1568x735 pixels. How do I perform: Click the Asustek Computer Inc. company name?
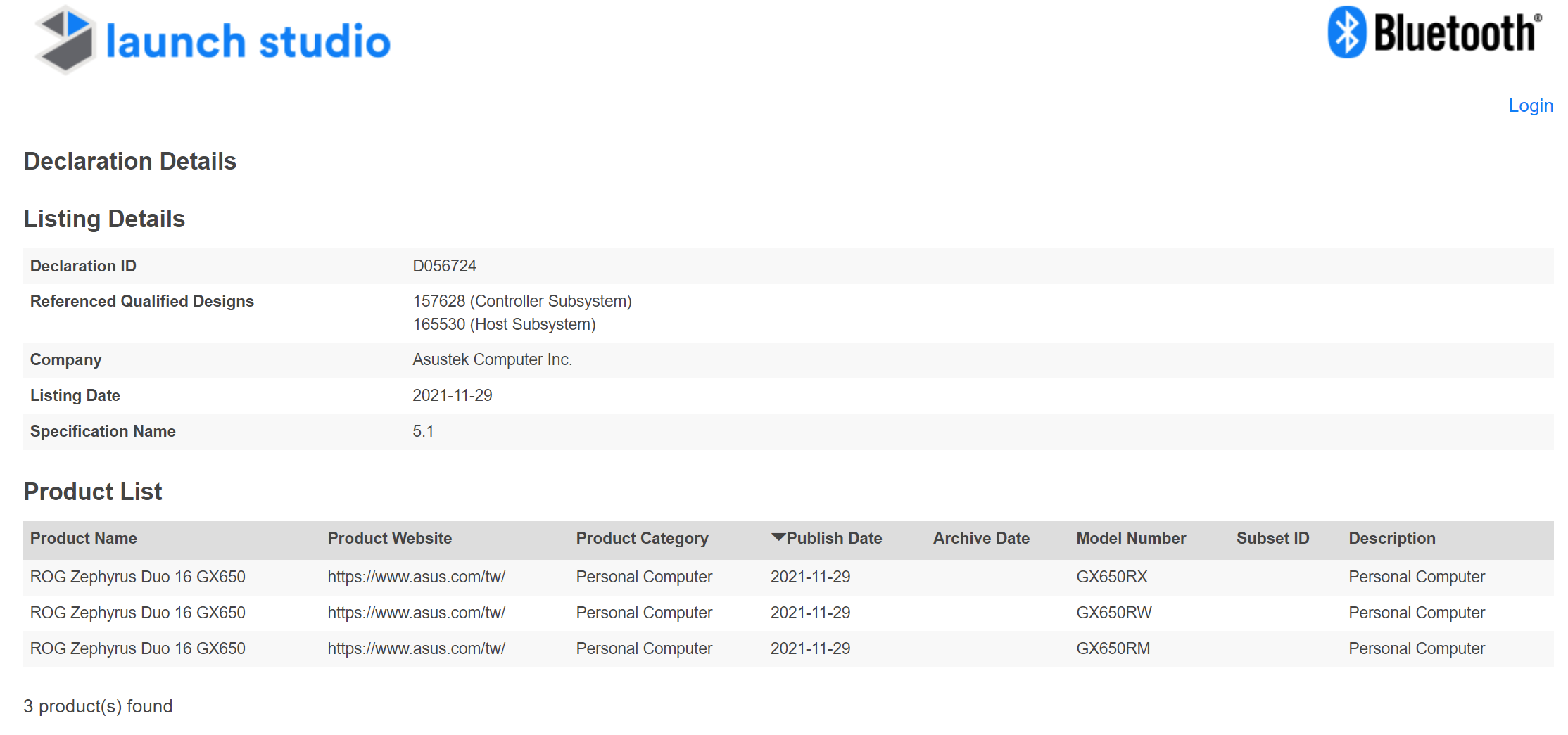coord(492,359)
